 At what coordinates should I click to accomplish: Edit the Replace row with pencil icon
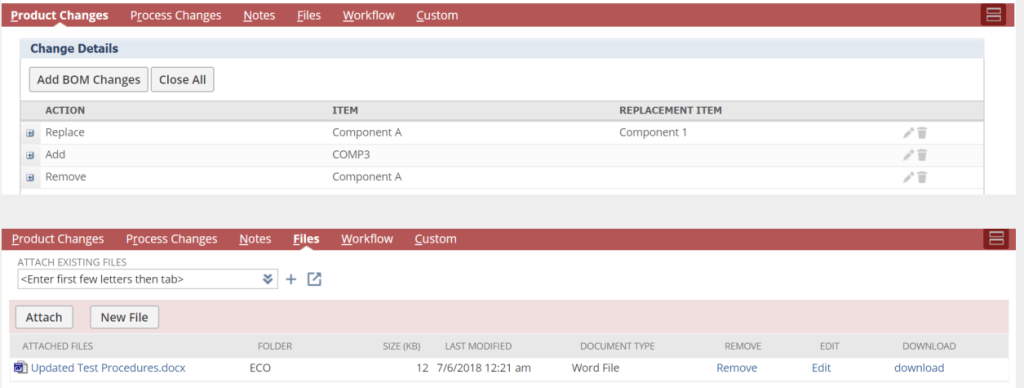[x=908, y=133]
